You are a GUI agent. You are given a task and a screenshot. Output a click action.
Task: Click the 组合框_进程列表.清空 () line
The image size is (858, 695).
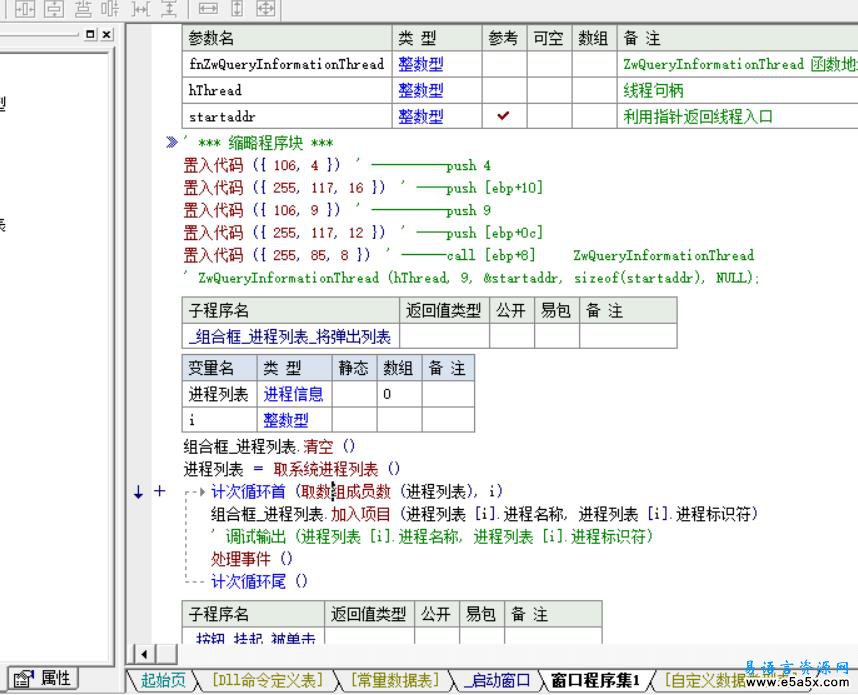pos(269,447)
